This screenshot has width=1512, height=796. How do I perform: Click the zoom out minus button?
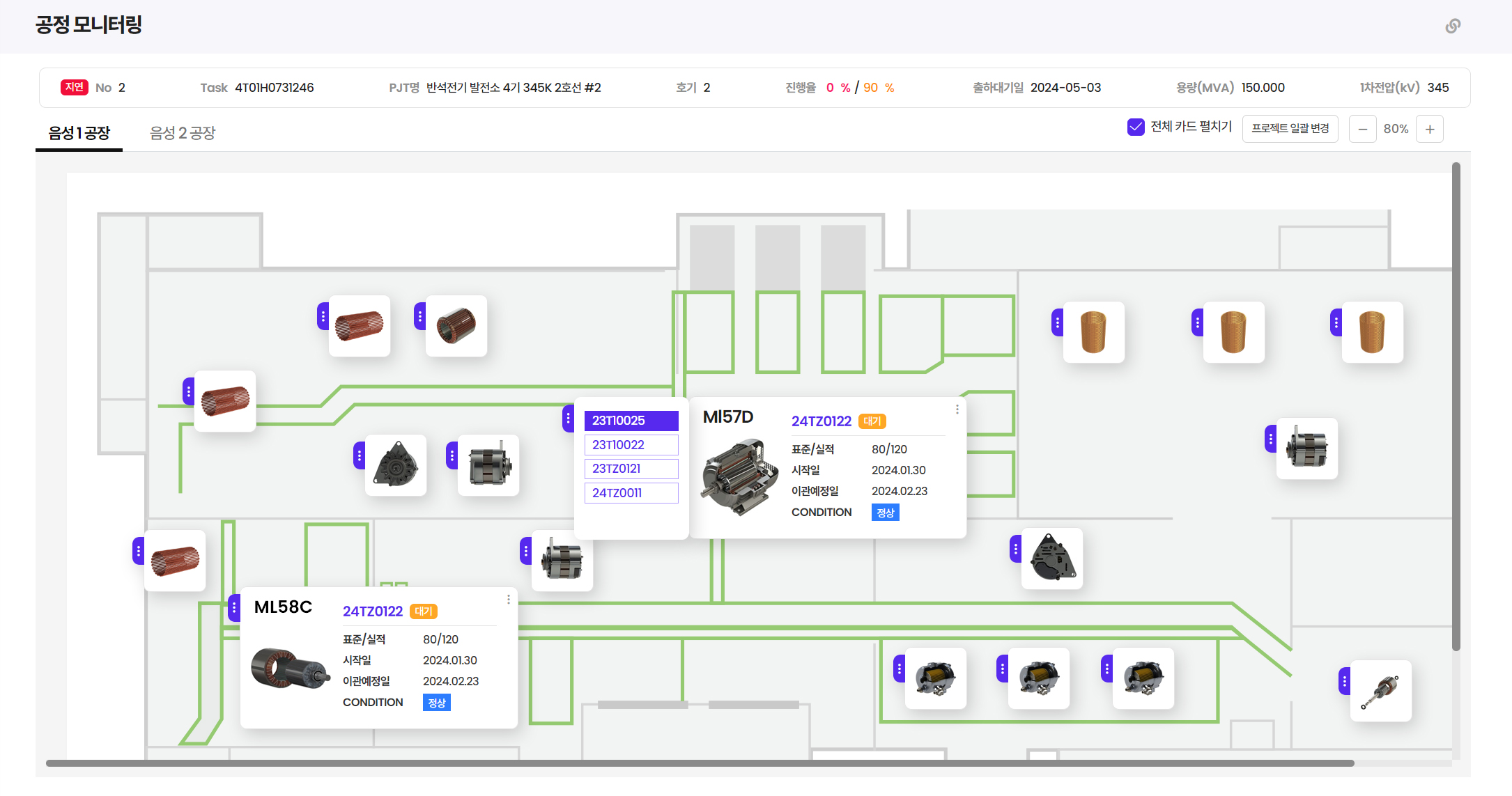point(1362,130)
